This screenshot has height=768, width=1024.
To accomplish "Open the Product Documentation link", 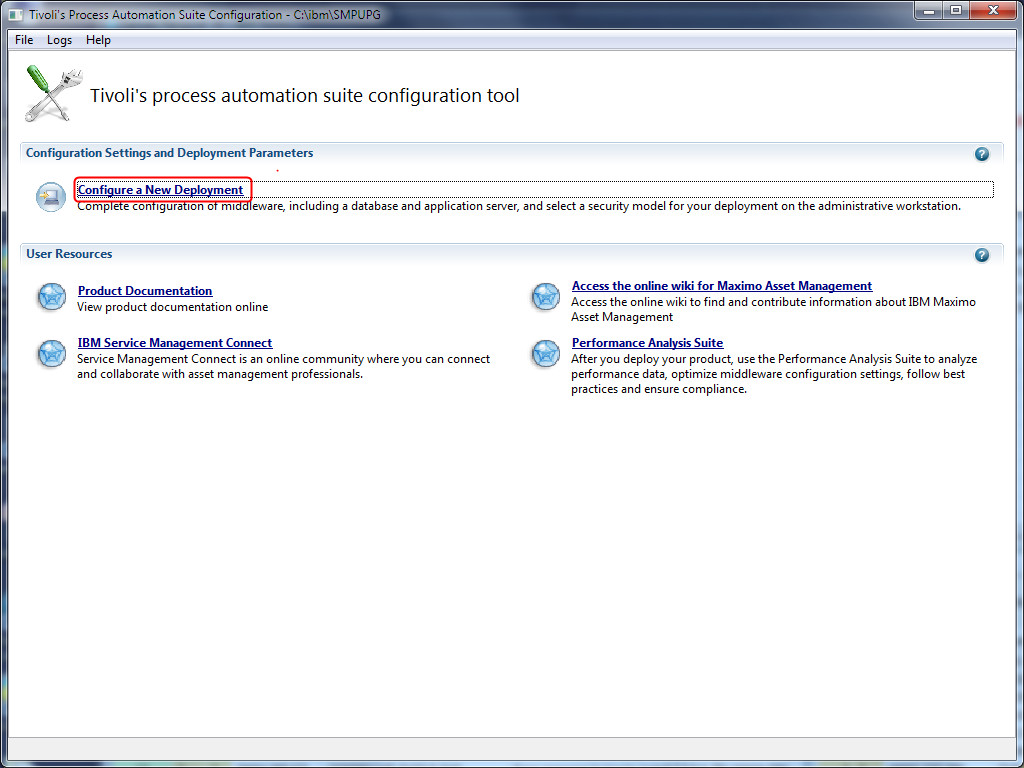I will (145, 291).
